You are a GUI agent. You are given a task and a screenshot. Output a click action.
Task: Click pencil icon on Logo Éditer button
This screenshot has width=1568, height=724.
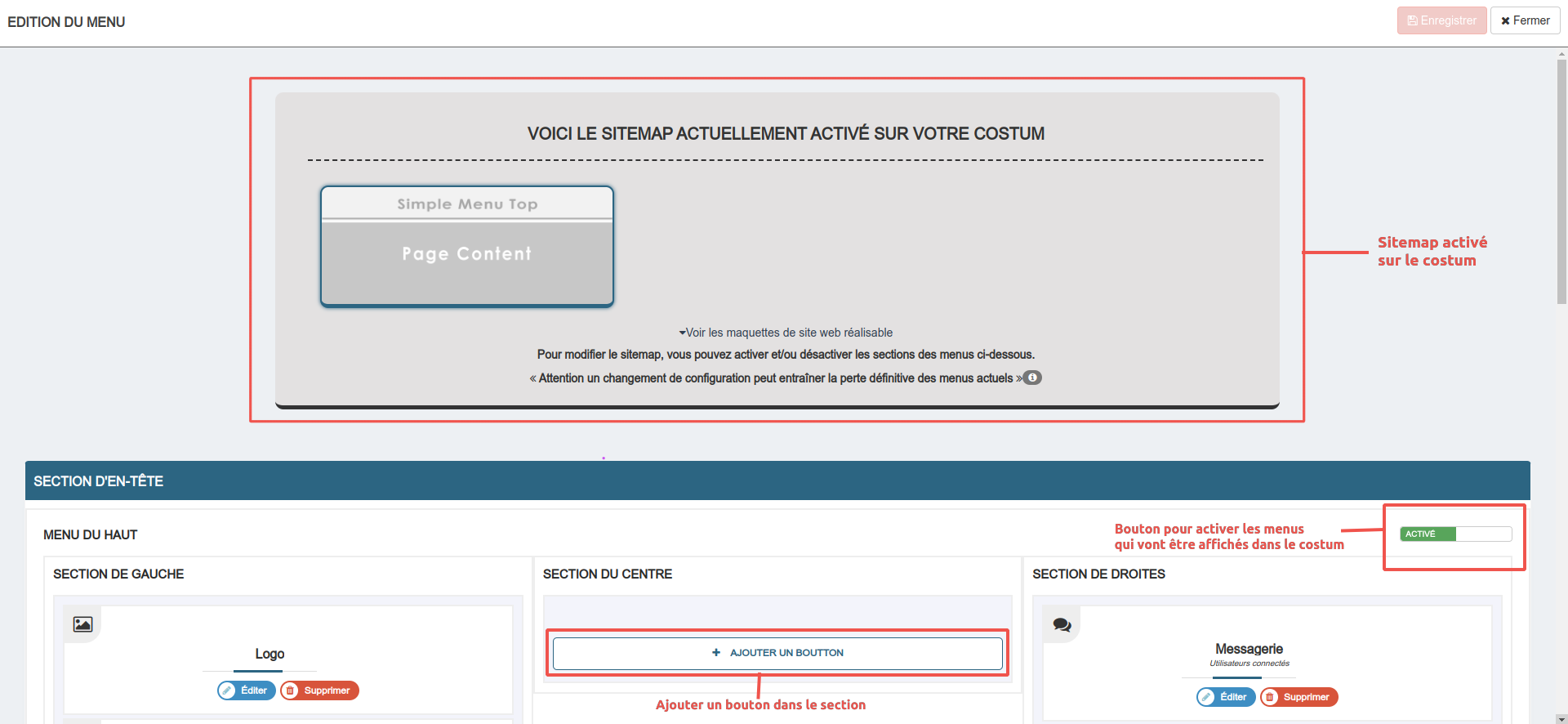pos(228,690)
